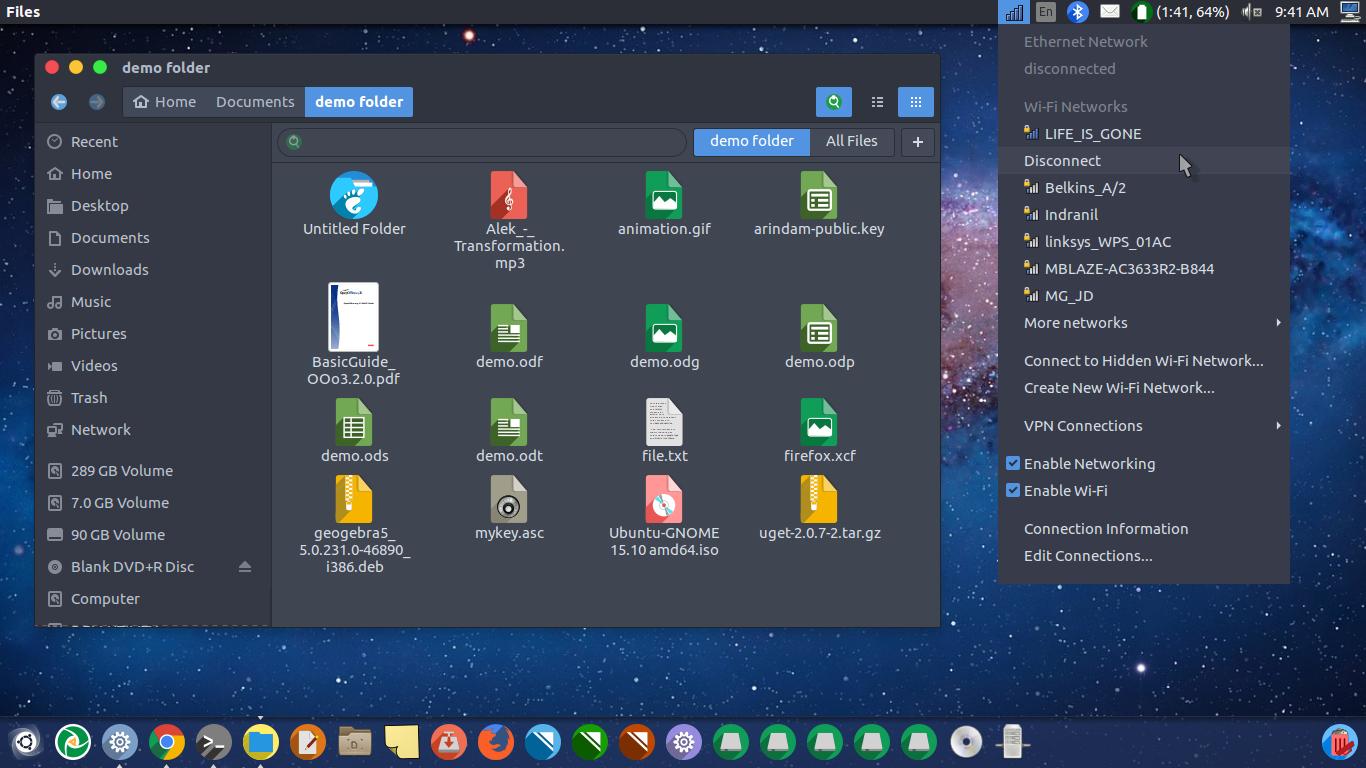The height and width of the screenshot is (768, 1366).
Task: Open the animation.gif image
Action: click(x=664, y=195)
